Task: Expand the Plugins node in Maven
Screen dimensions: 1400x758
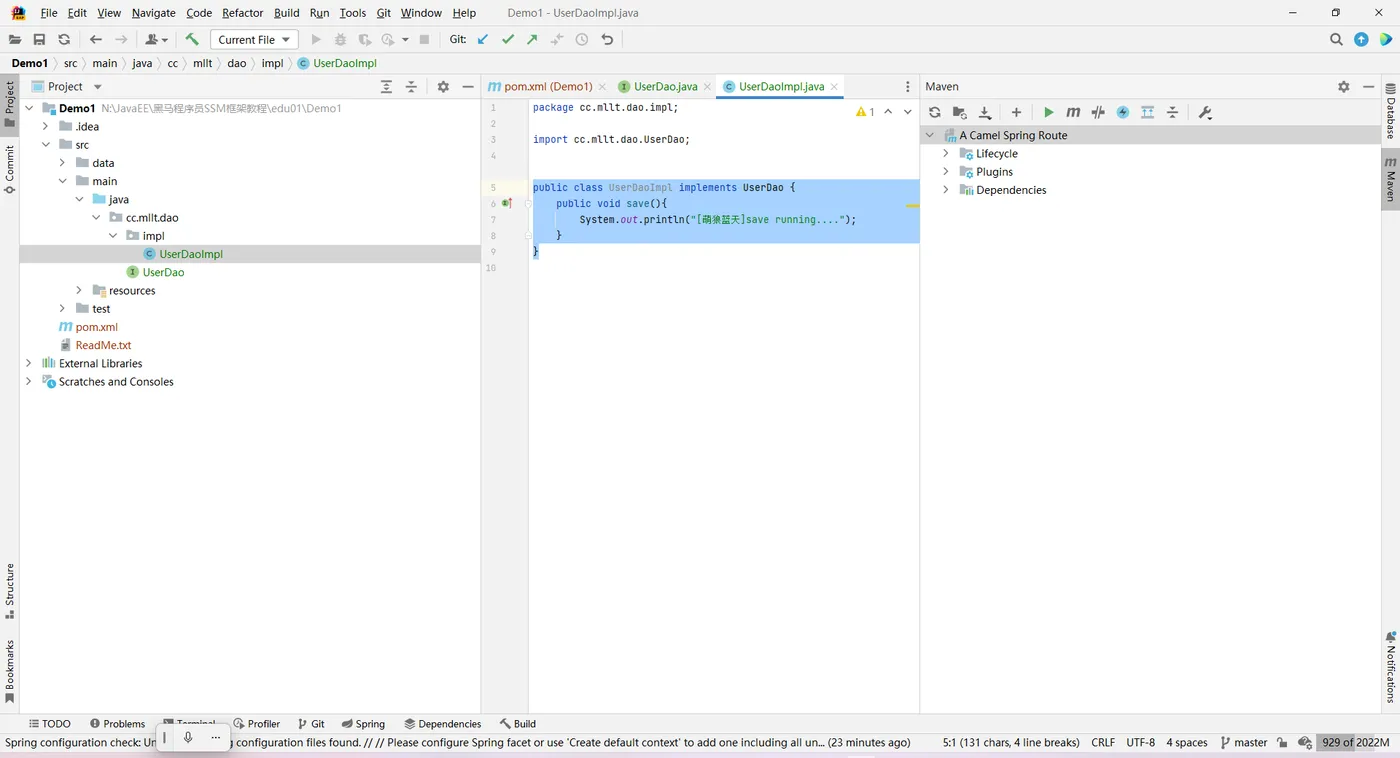Action: pyautogui.click(x=946, y=172)
